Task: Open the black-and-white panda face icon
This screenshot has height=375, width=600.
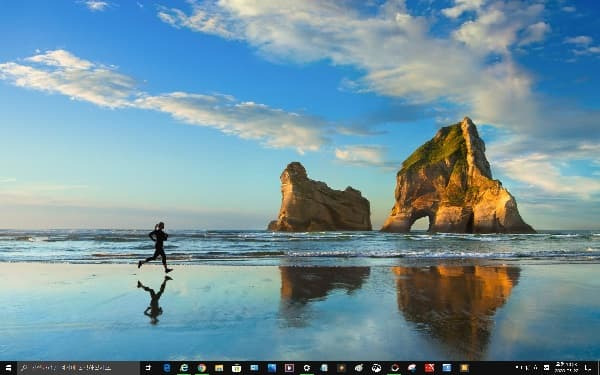Action: [377, 368]
